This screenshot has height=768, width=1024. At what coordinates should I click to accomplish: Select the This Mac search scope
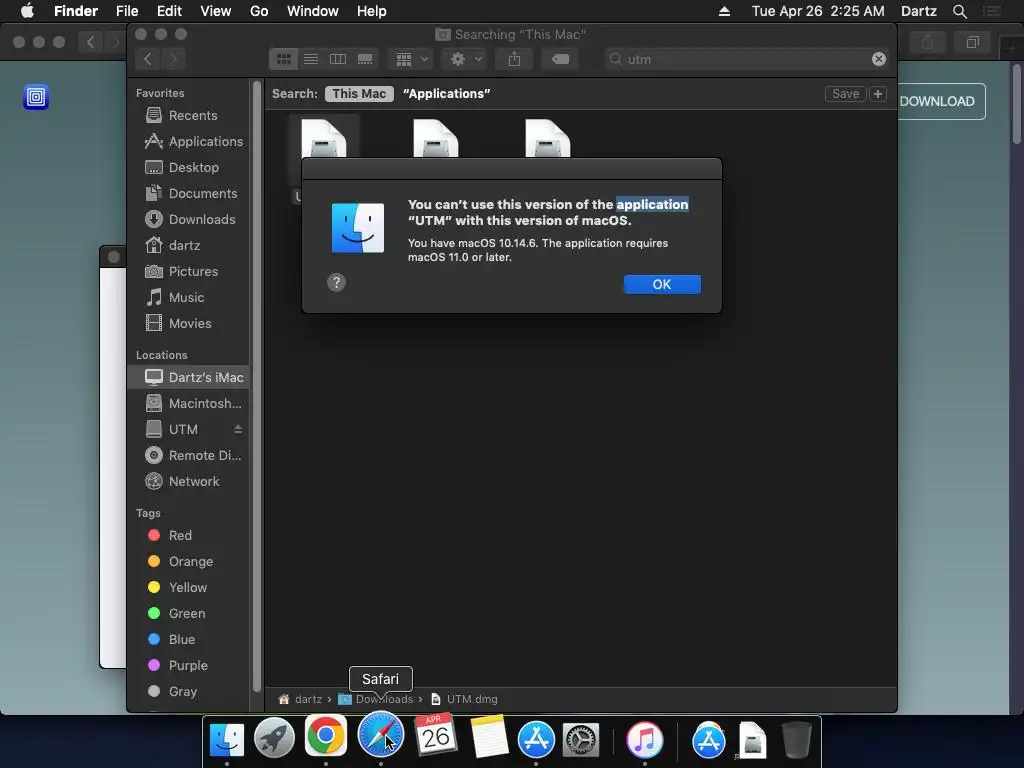359,93
